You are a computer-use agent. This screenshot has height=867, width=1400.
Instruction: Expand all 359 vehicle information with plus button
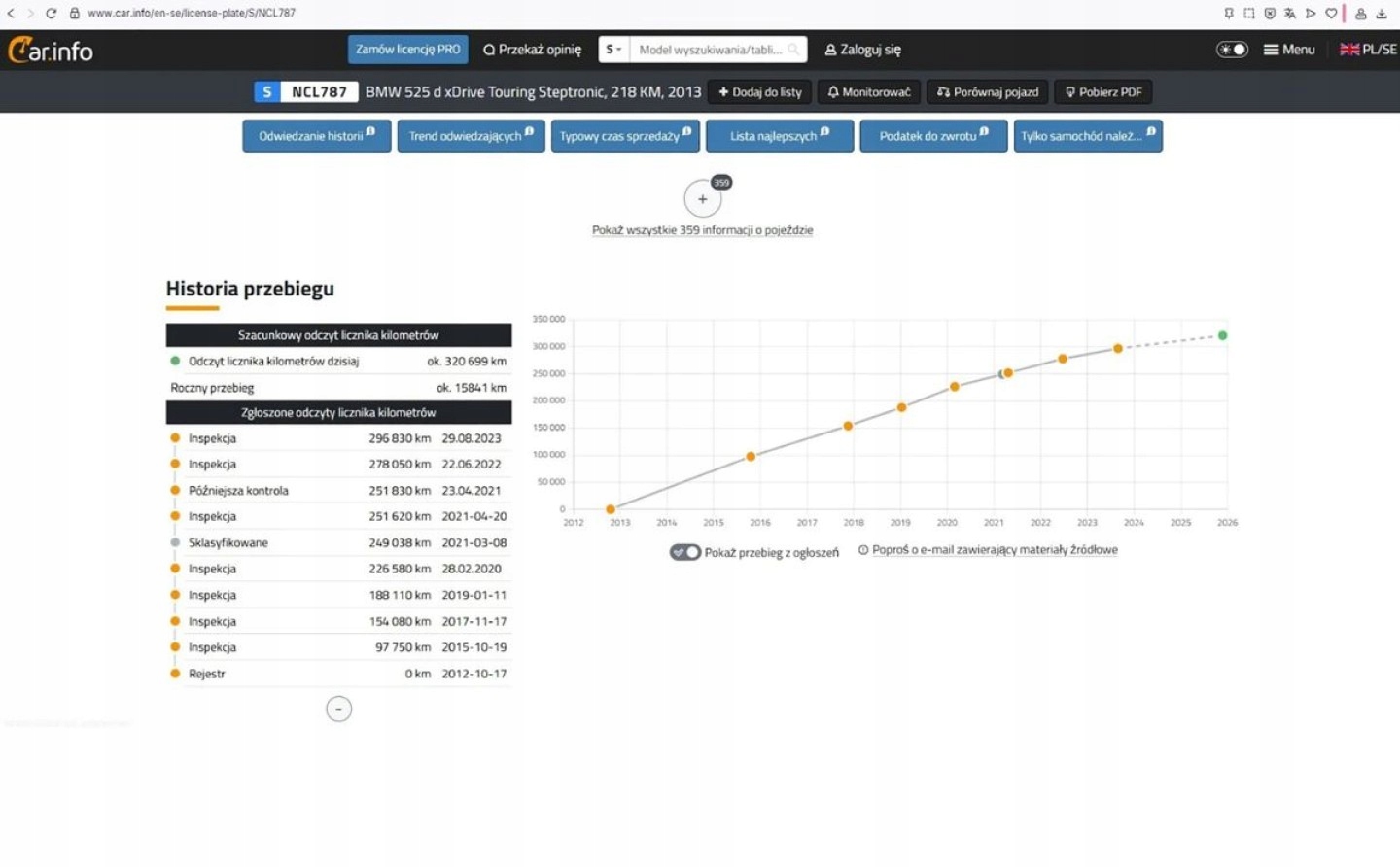coord(702,199)
